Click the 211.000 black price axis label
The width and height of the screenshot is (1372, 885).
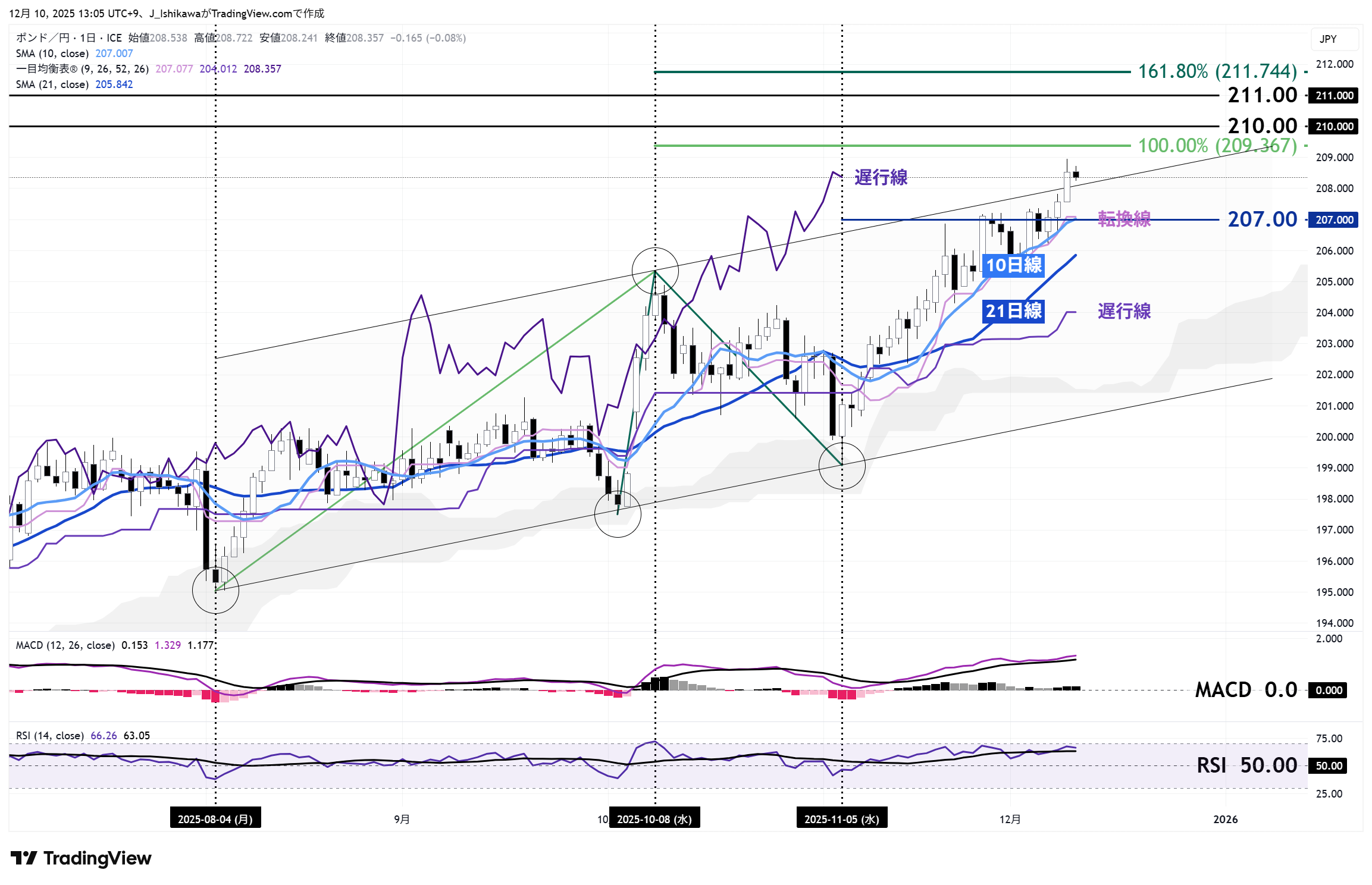pyautogui.click(x=1334, y=96)
